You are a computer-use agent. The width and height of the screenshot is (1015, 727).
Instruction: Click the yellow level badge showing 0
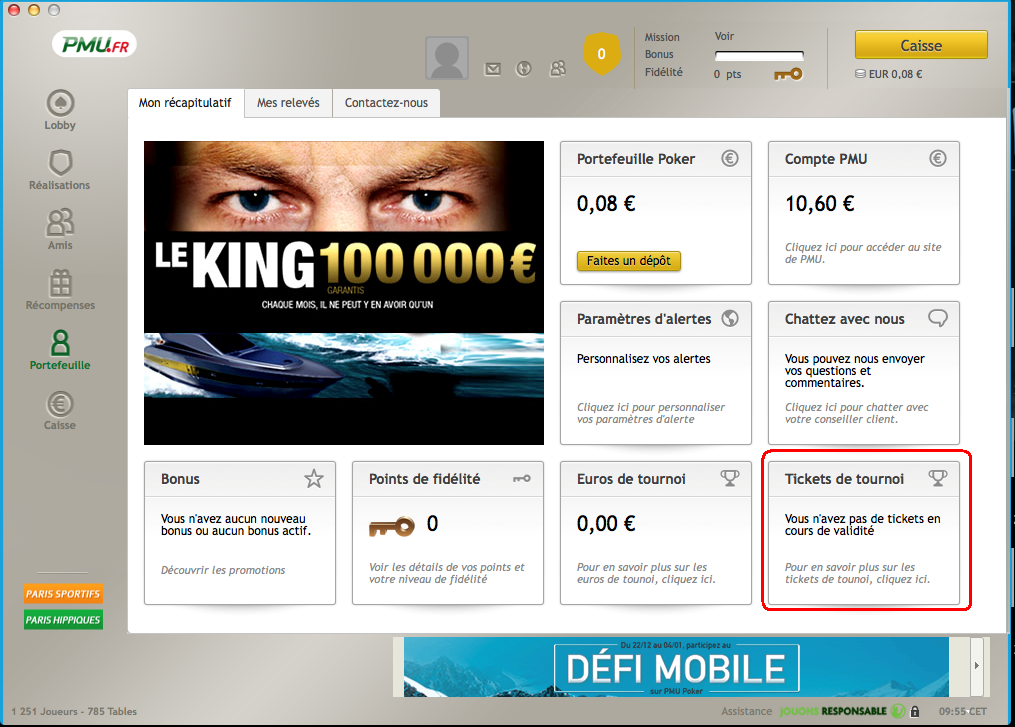tap(601, 54)
